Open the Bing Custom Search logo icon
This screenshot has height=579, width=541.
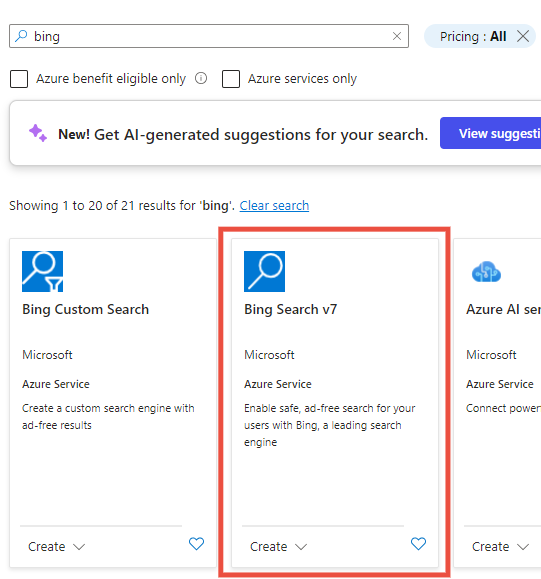pos(42,271)
